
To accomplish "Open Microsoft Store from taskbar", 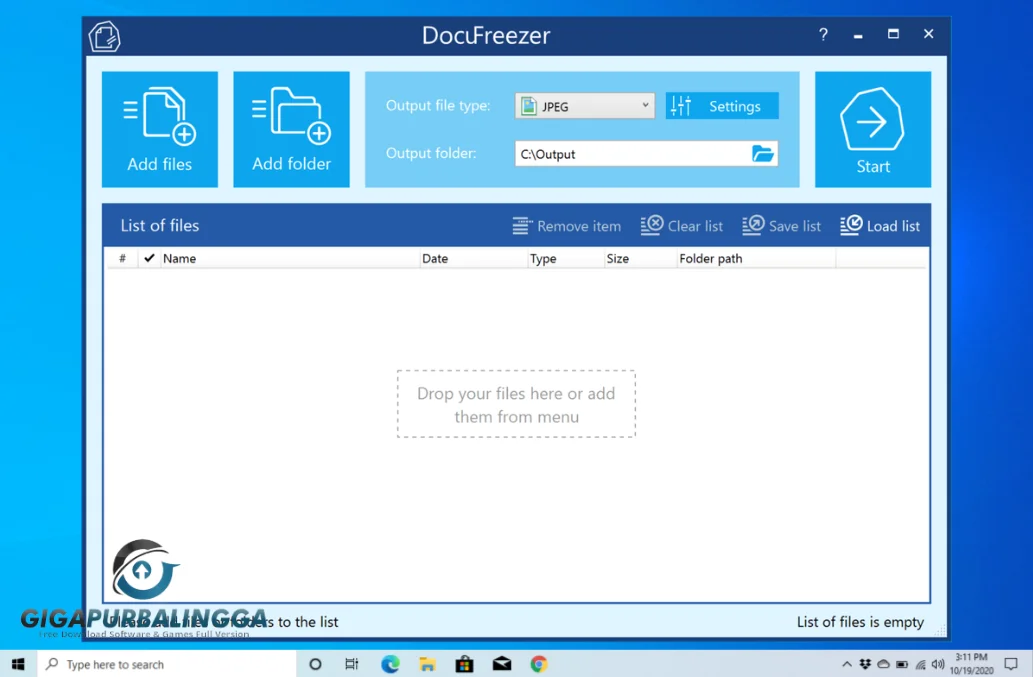I will click(x=464, y=664).
